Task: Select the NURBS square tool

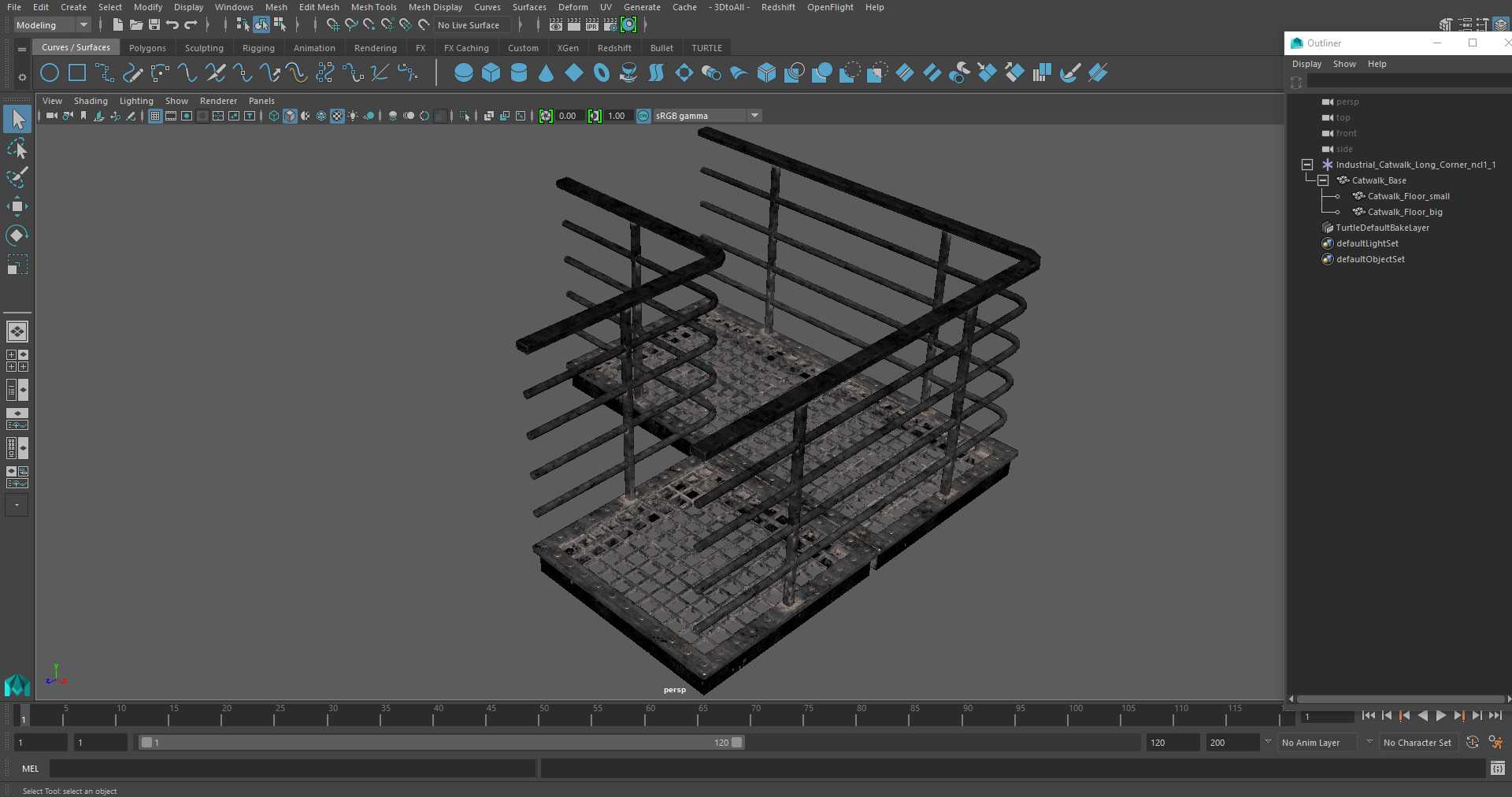Action: [x=77, y=73]
